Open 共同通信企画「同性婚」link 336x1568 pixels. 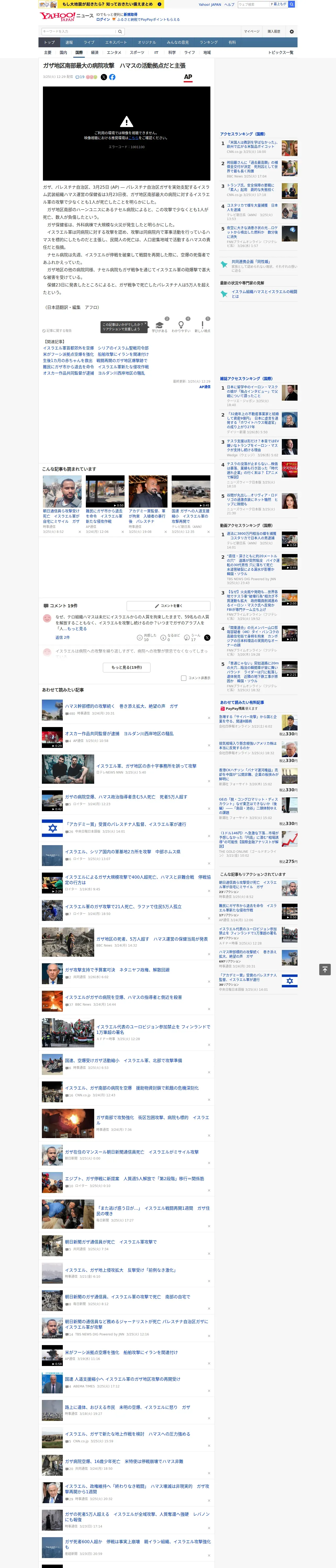251,262
